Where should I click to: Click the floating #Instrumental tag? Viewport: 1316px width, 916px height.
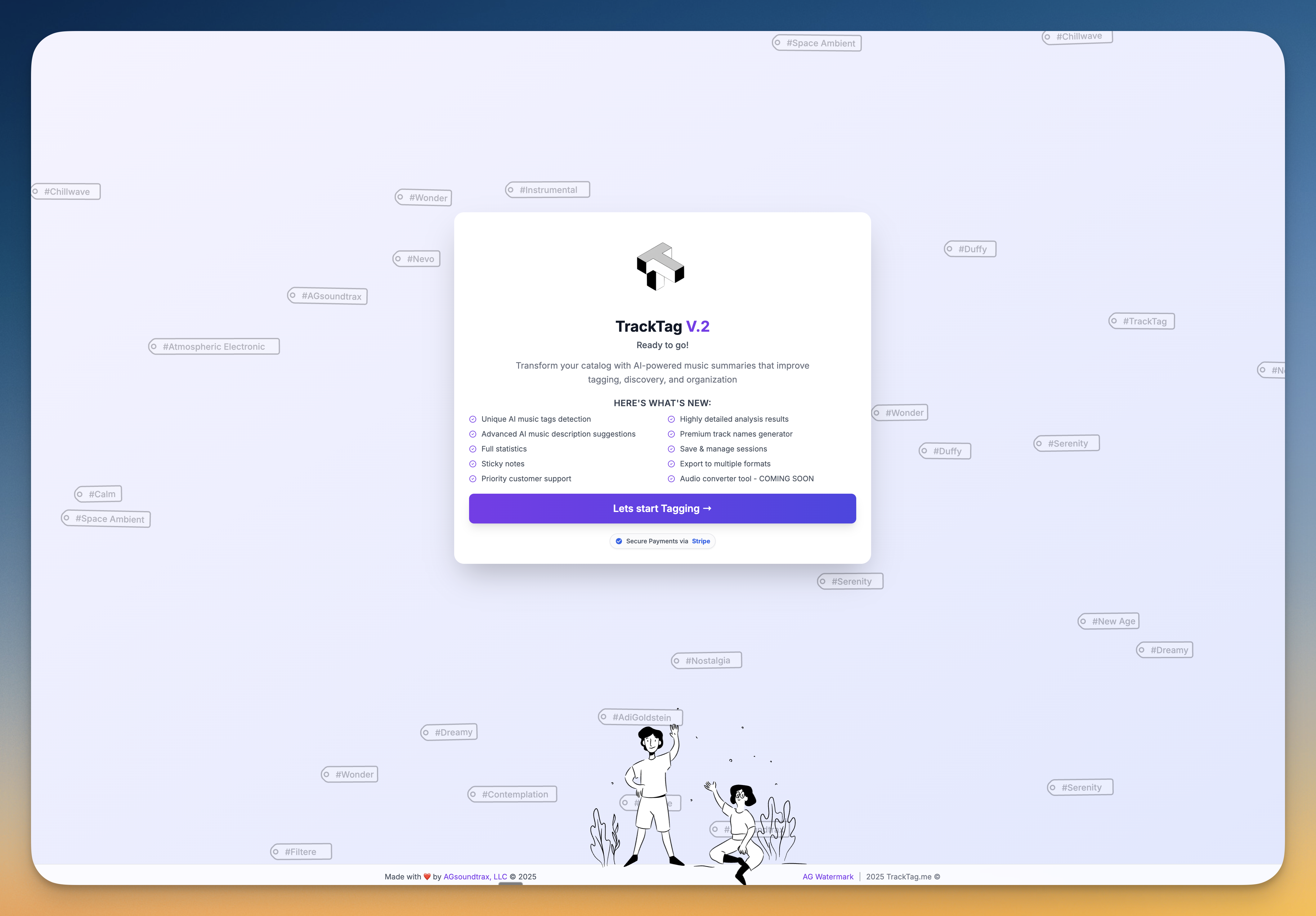click(547, 190)
